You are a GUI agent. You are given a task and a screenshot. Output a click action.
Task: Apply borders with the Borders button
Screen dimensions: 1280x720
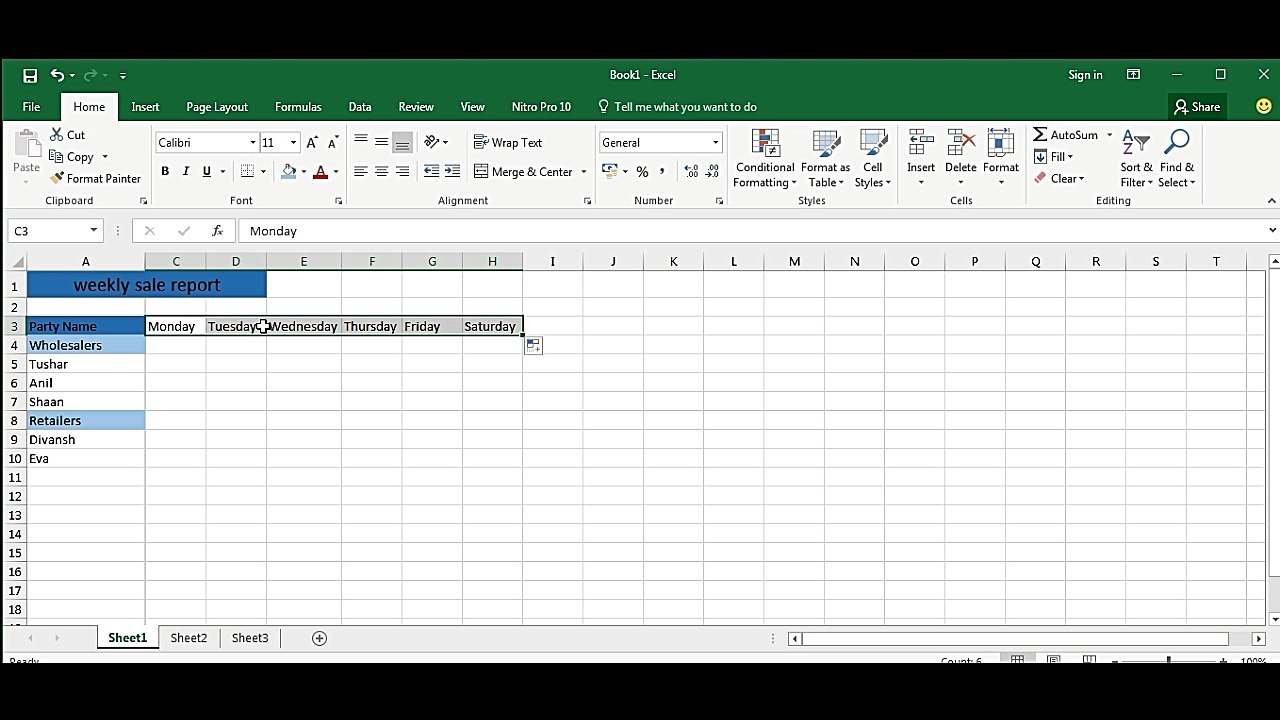[248, 172]
